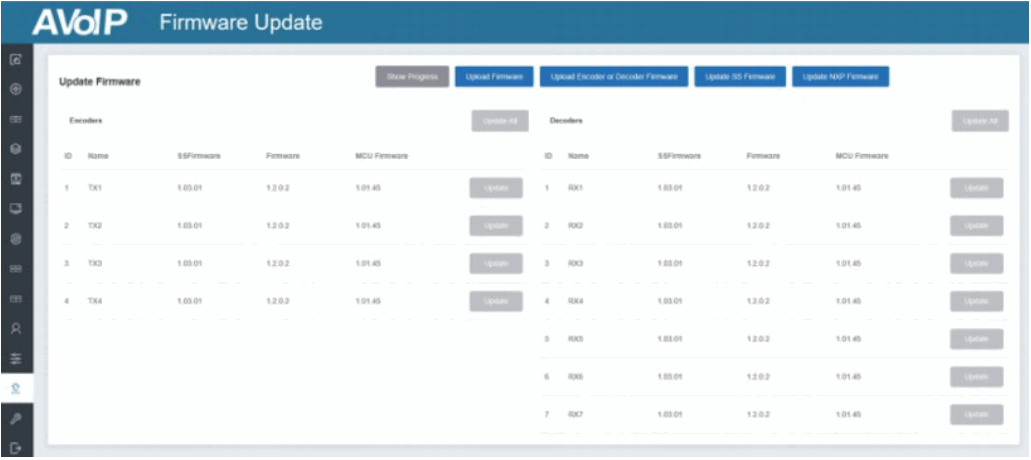Open the user account icon in the sidebar

point(17,329)
